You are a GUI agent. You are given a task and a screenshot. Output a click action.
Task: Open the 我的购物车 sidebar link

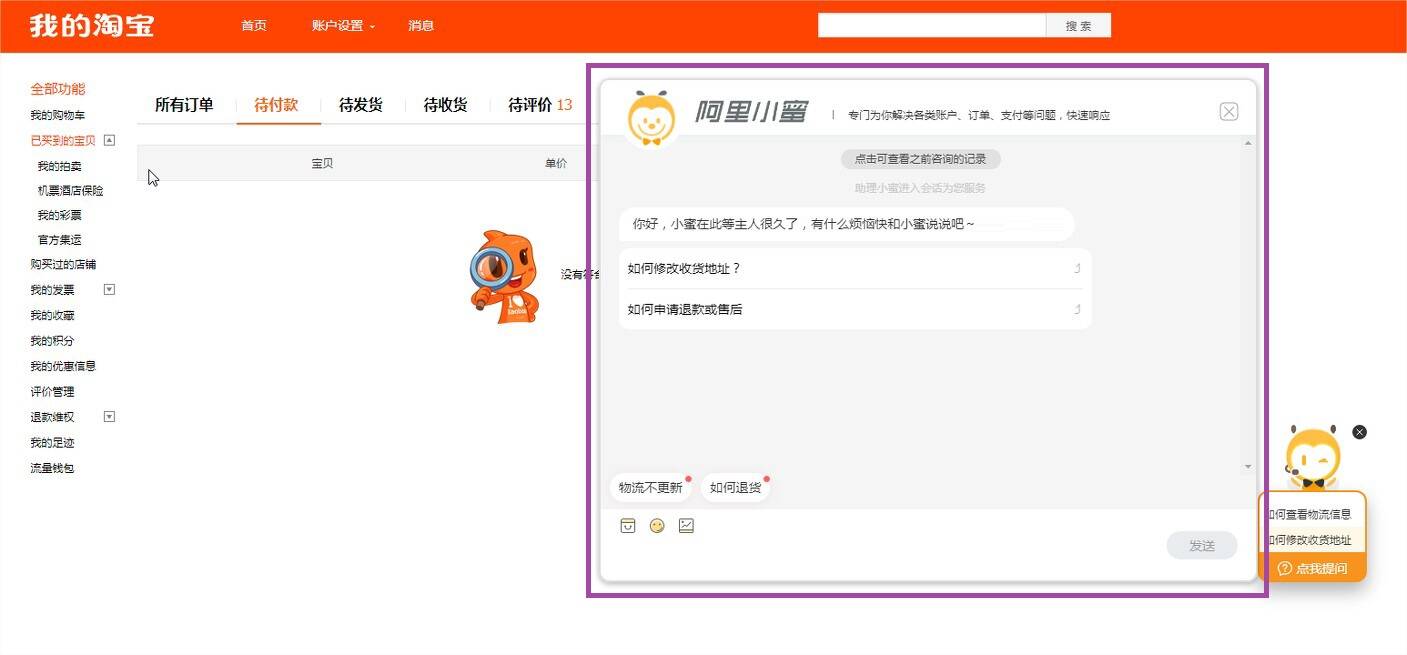(58, 116)
